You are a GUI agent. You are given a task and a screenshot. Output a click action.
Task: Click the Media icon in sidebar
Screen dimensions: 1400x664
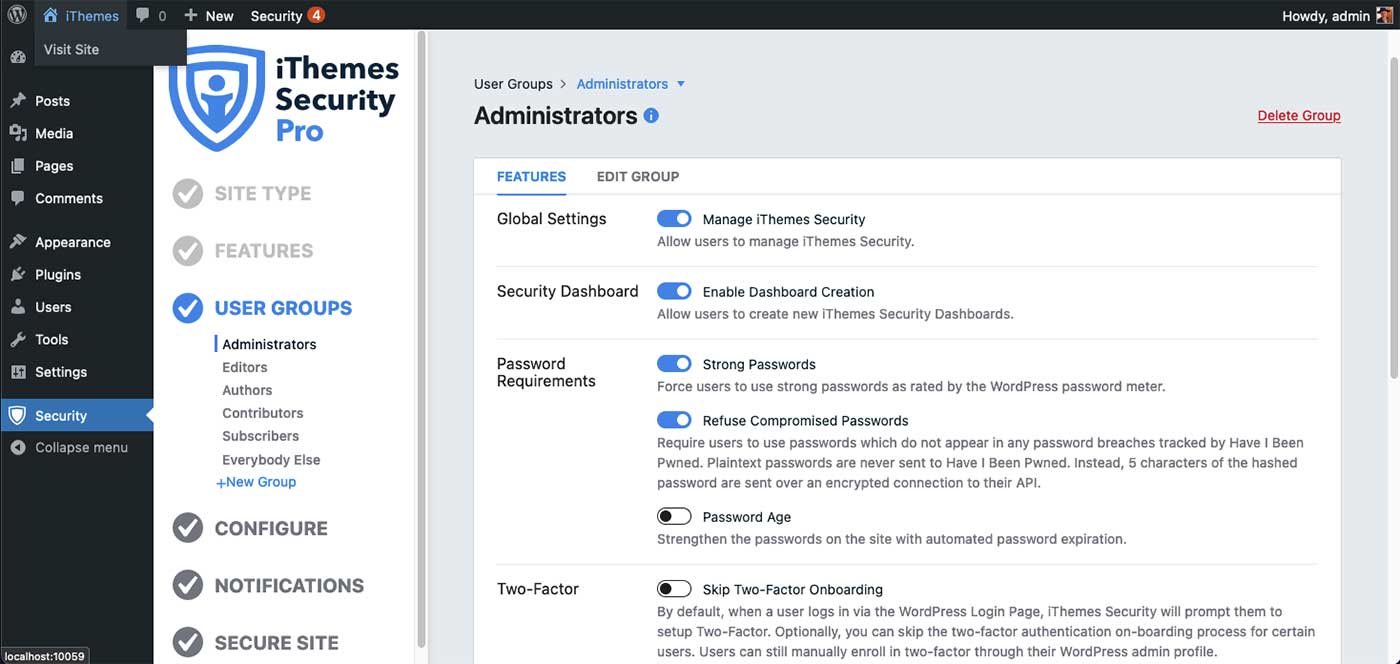18,133
